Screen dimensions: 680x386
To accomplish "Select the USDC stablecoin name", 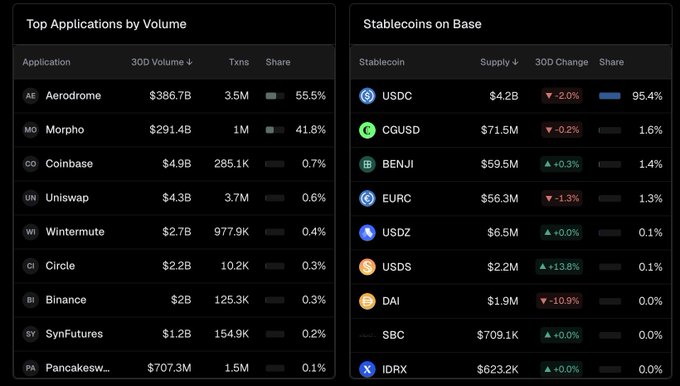I will pos(397,96).
